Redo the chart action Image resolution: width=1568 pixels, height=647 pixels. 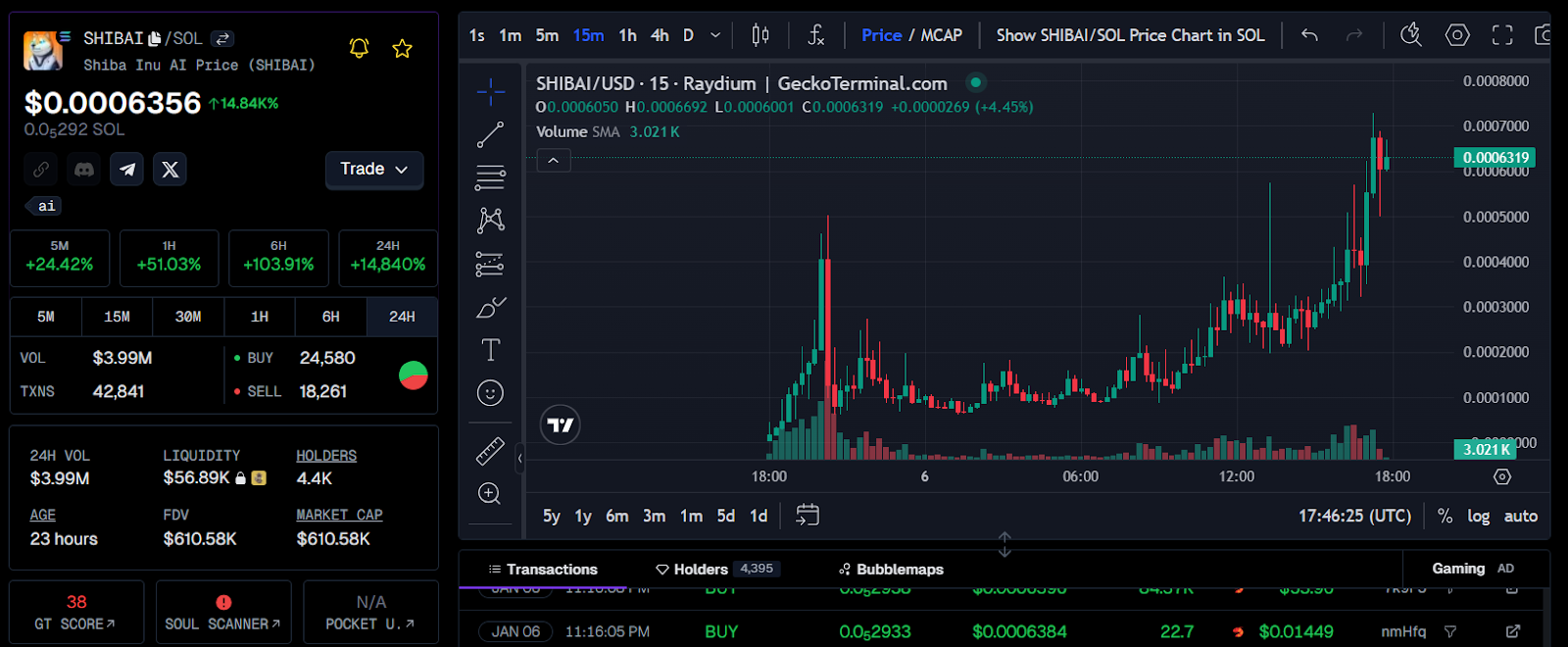click(1354, 35)
